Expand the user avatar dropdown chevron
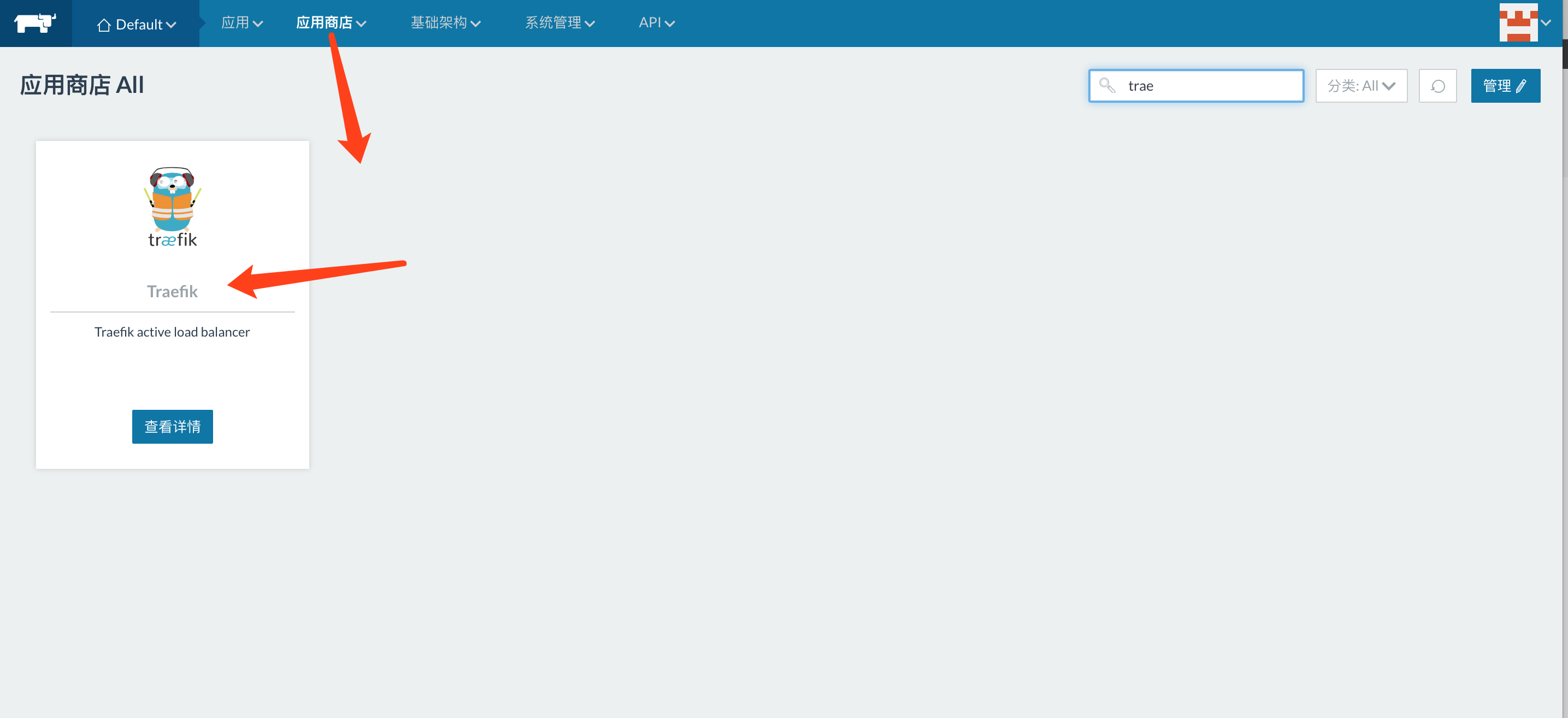The width and height of the screenshot is (1568, 718). click(1546, 23)
